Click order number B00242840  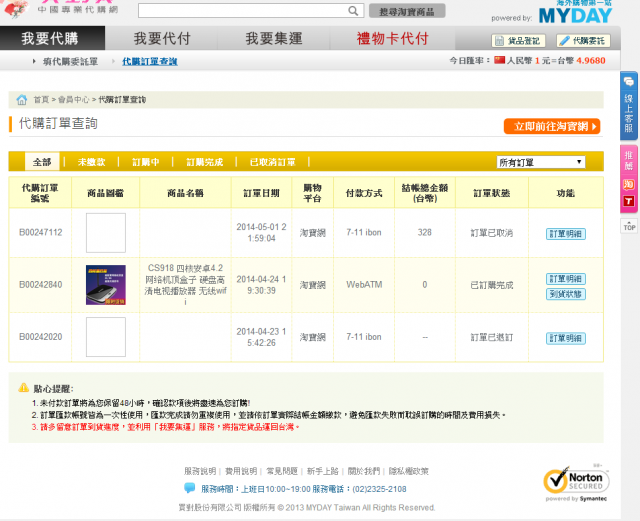[40, 285]
